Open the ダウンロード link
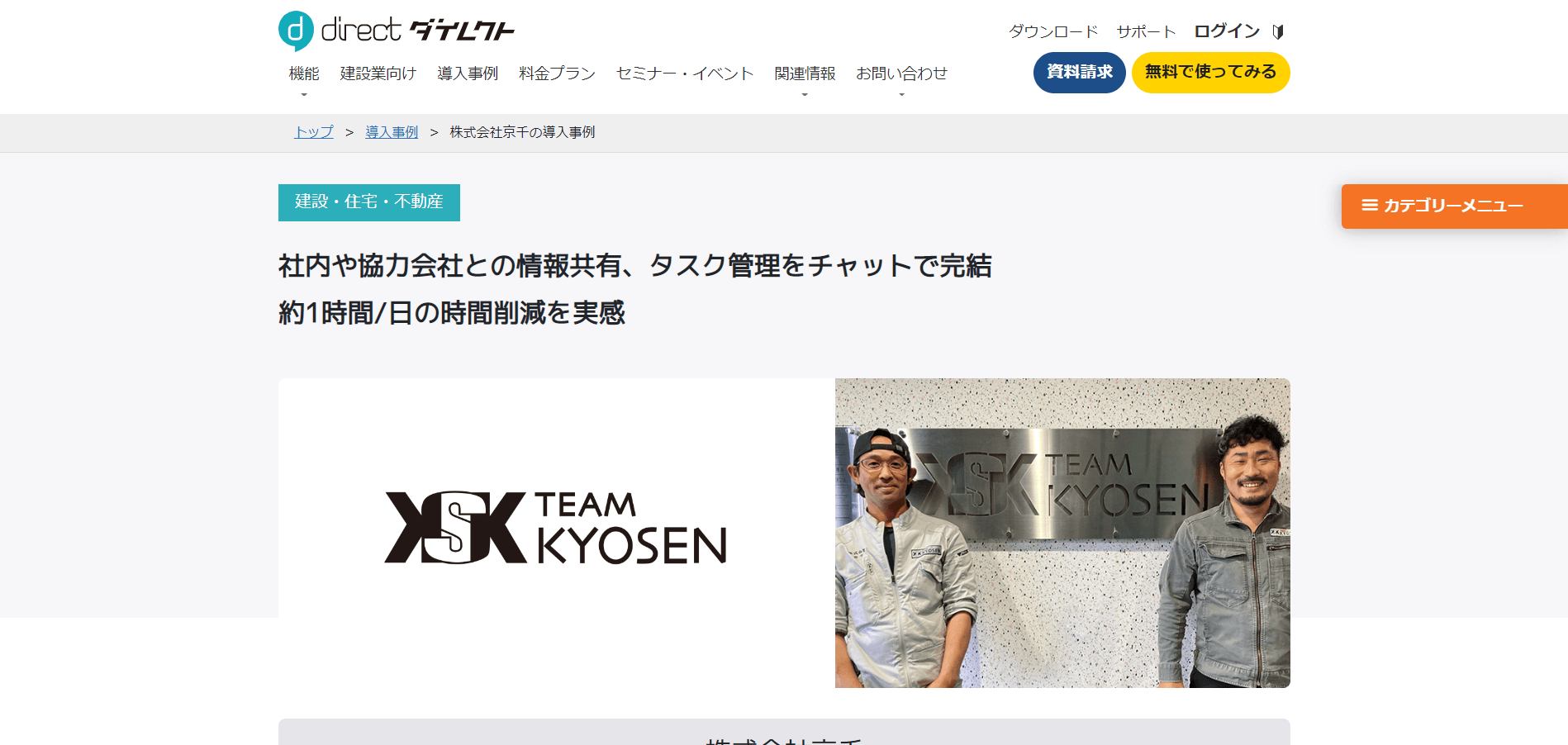The width and height of the screenshot is (1568, 745). tap(1053, 31)
